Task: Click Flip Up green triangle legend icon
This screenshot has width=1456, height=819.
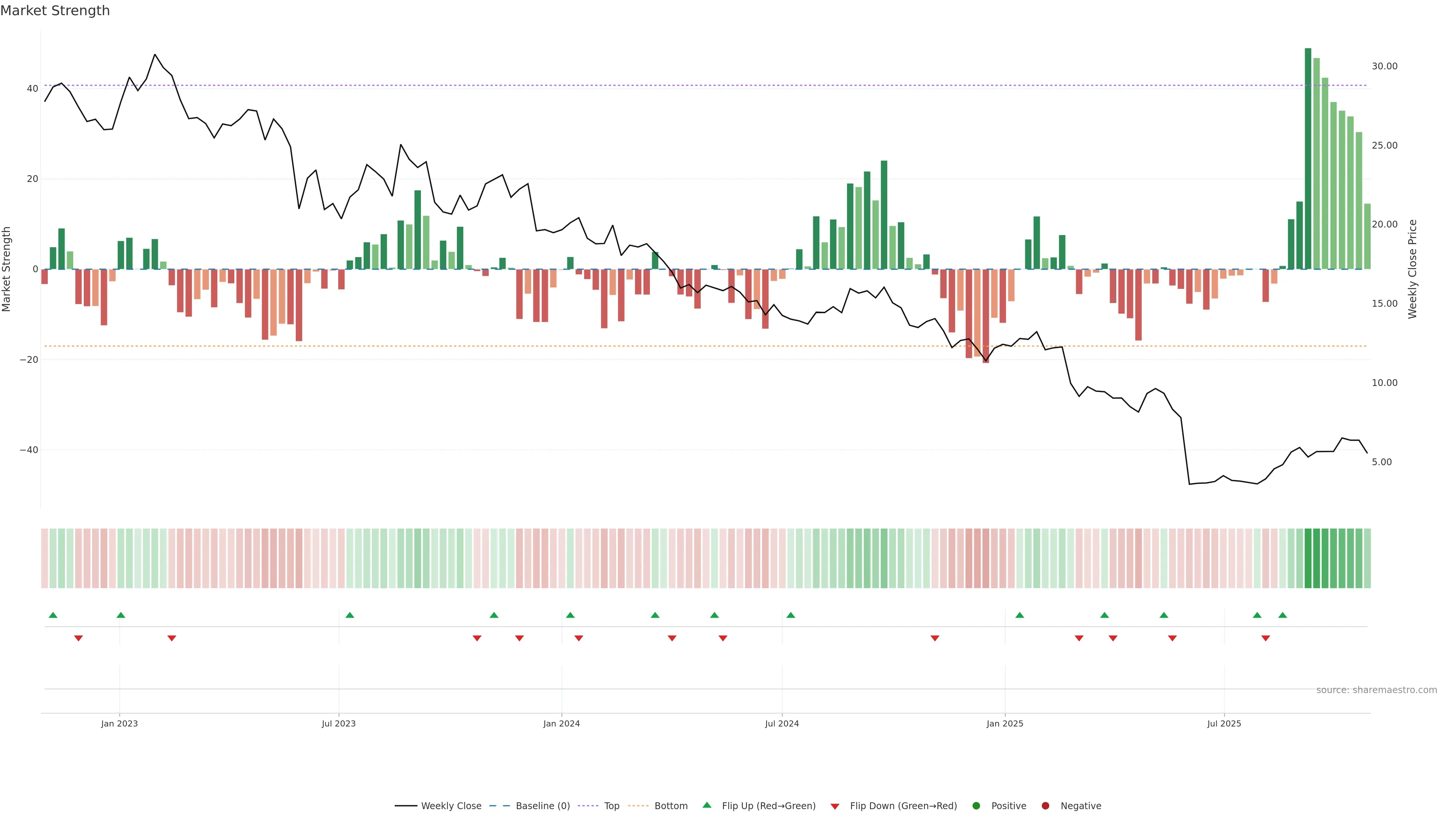Action: tap(706, 805)
